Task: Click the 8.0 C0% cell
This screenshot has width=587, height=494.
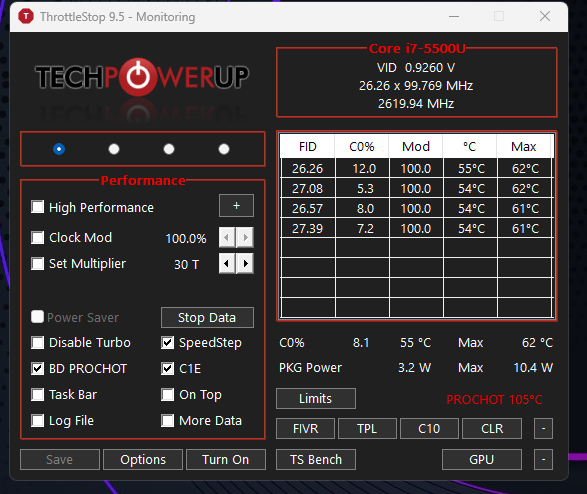Action: point(362,208)
